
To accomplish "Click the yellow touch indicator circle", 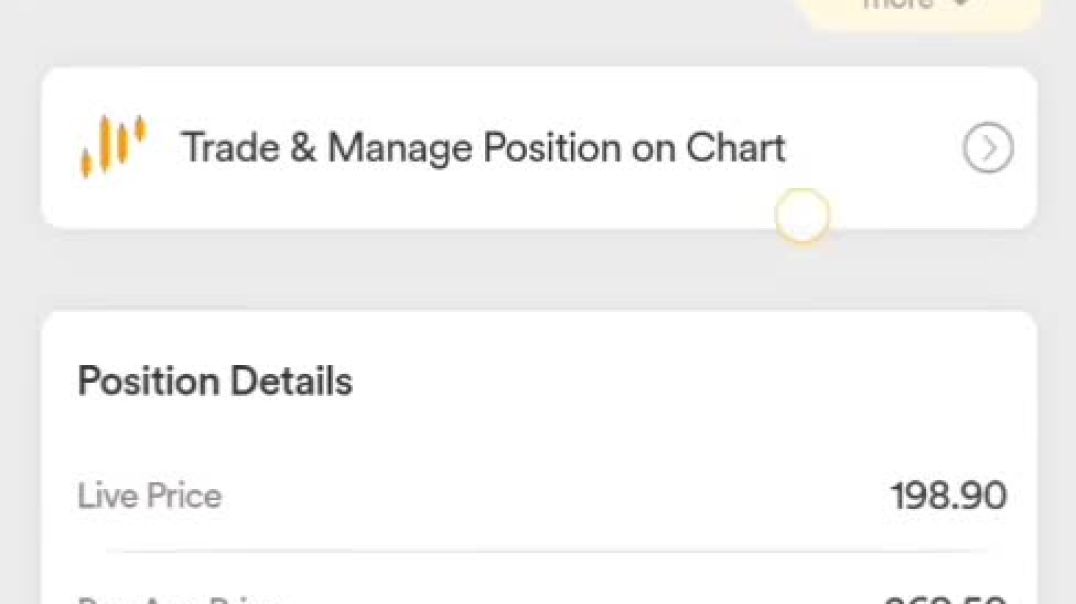I will (x=802, y=216).
